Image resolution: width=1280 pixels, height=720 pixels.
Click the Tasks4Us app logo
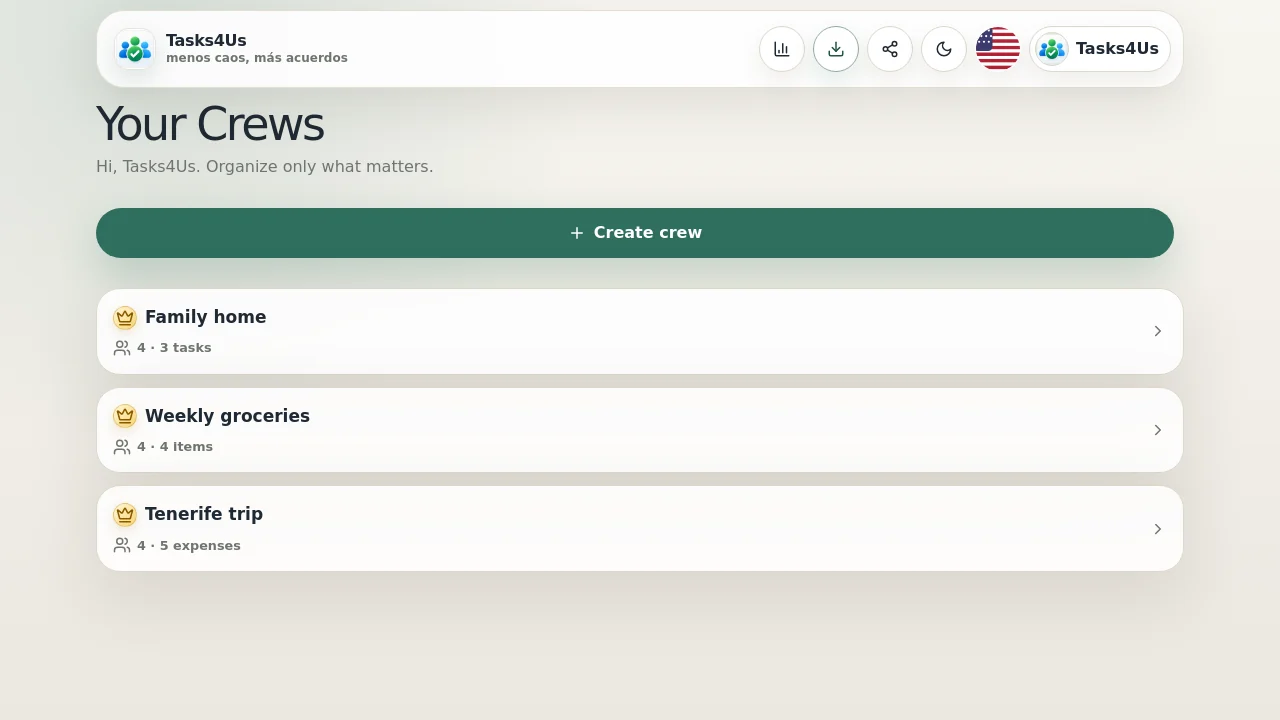point(135,49)
